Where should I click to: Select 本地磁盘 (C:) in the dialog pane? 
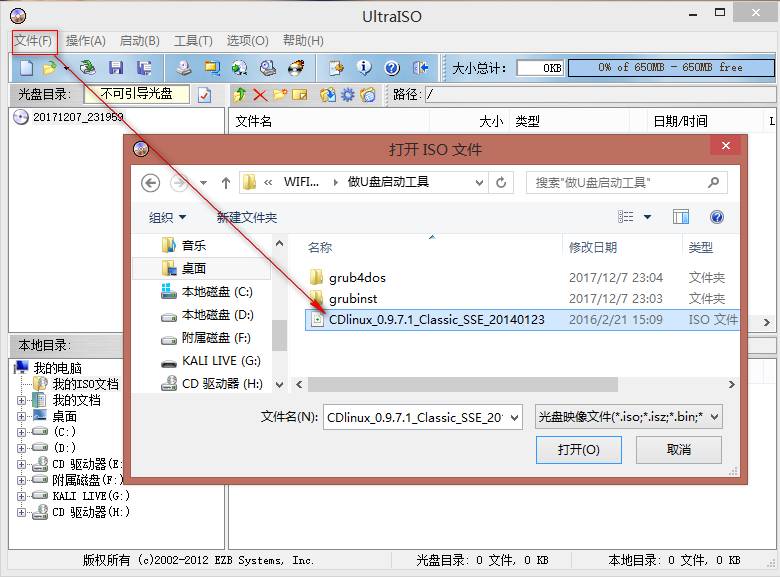click(x=207, y=291)
